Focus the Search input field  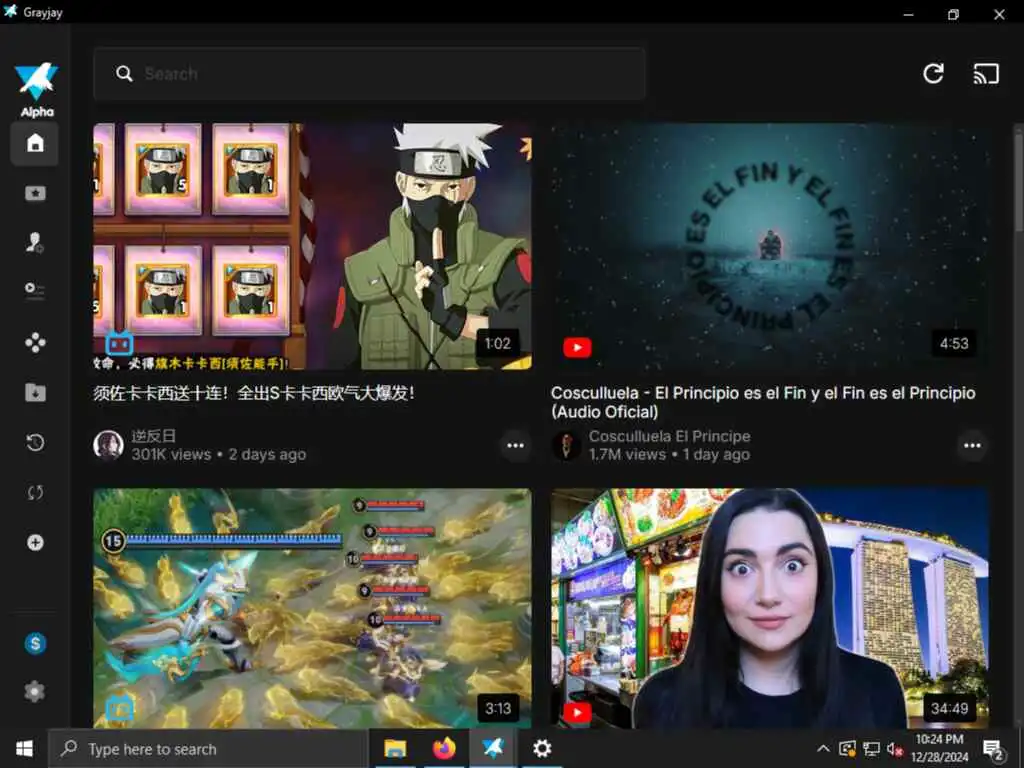tap(370, 74)
